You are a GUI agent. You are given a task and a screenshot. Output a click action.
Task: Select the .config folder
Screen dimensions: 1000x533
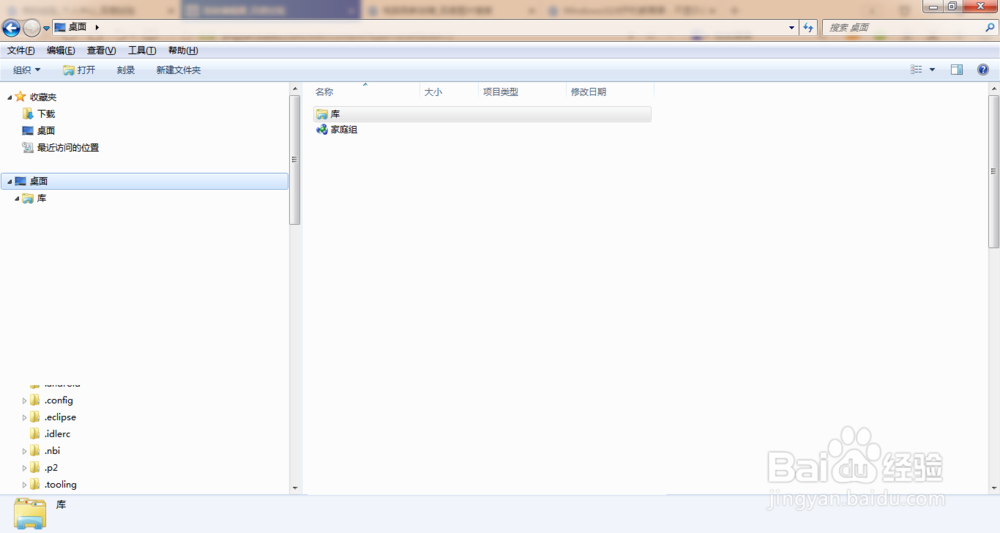(x=59, y=400)
